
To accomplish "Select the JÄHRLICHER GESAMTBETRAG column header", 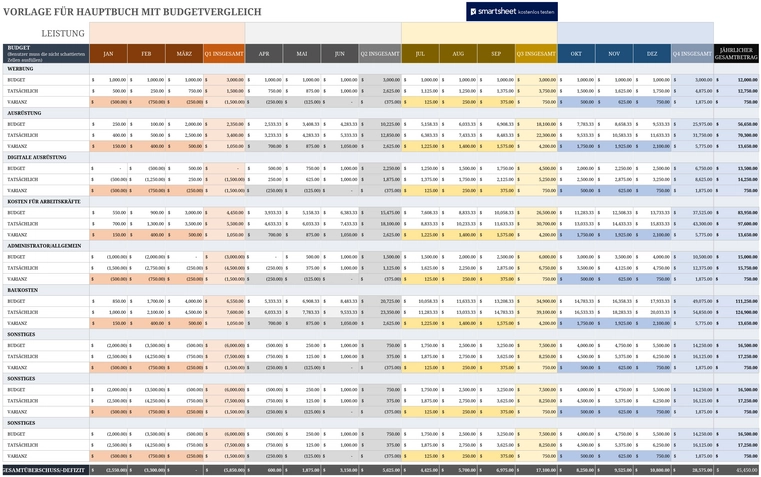I will [x=736, y=54].
